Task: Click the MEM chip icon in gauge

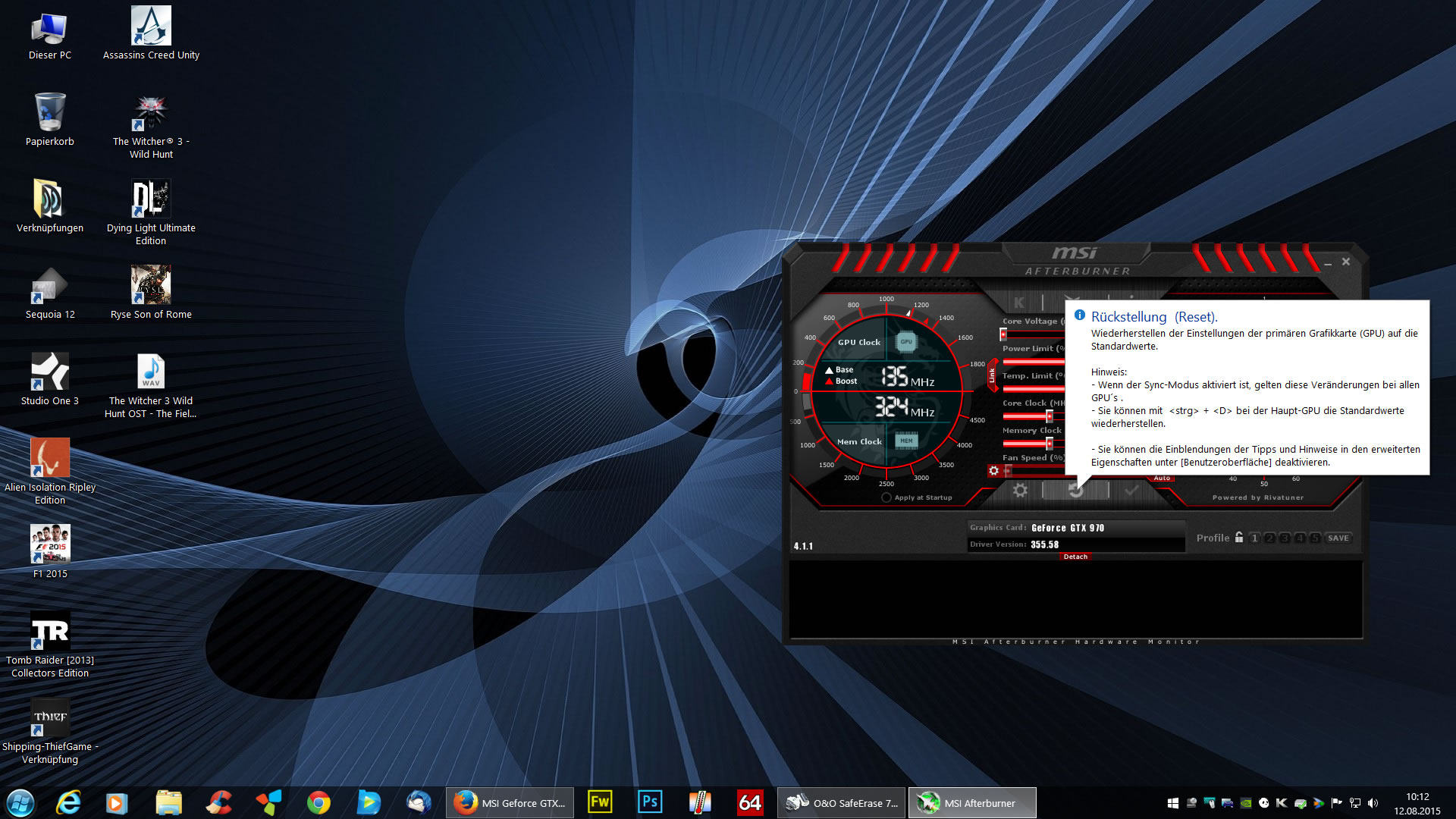Action: pyautogui.click(x=906, y=441)
